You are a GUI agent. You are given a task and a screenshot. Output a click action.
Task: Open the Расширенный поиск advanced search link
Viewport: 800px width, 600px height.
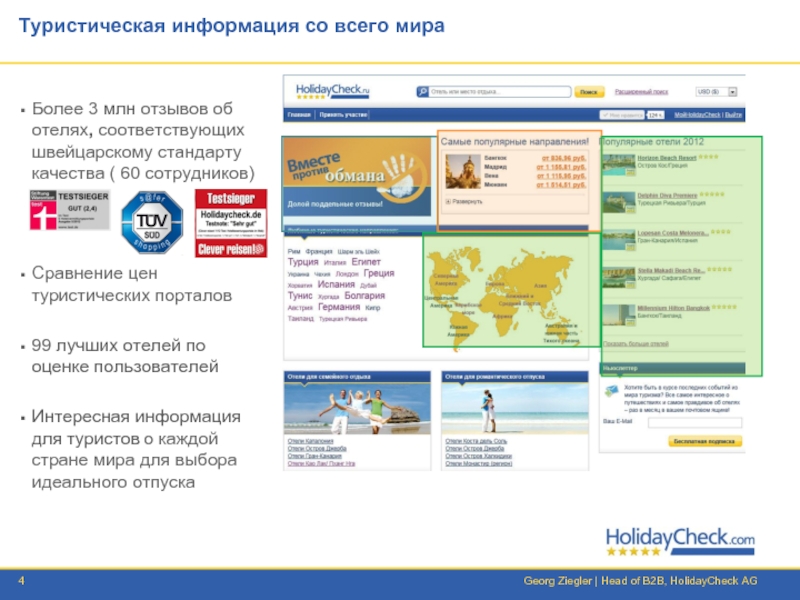tap(641, 92)
